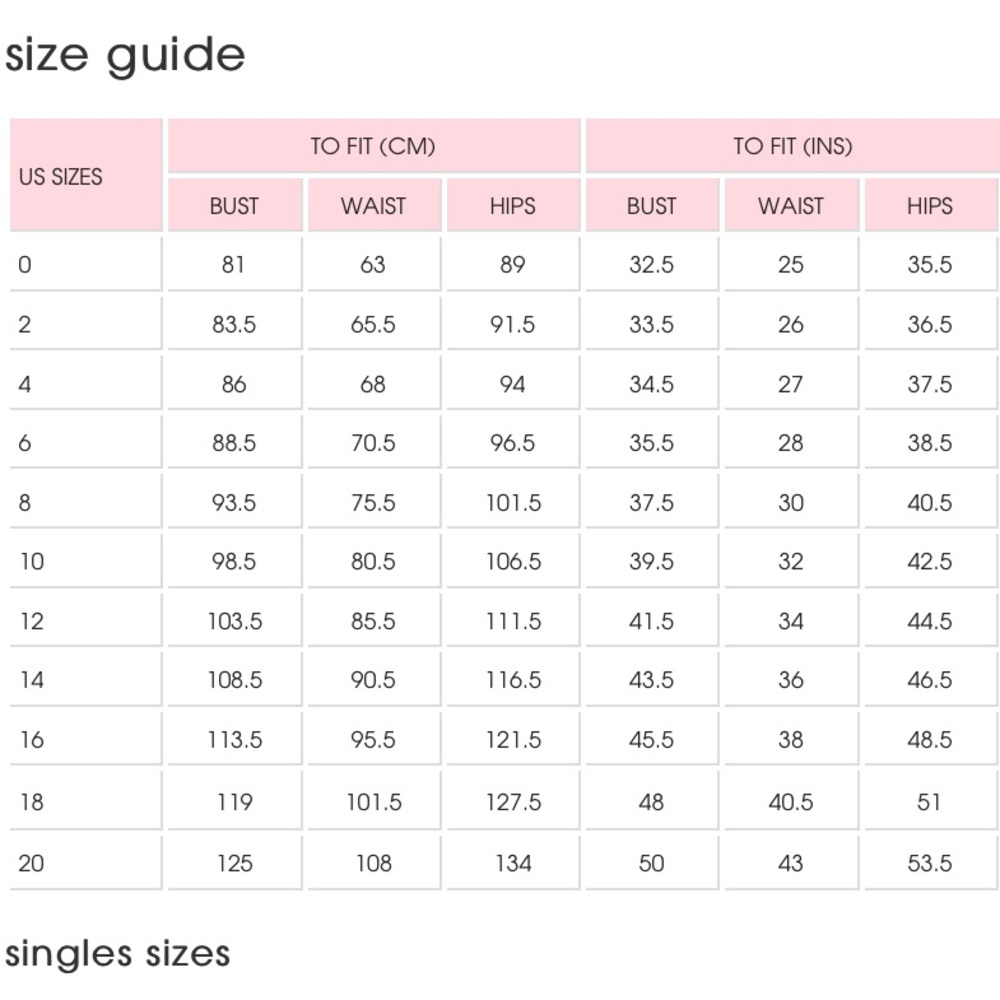Click the HIPS column header under INS
Viewport: 1000px width, 1000px height.
point(930,205)
